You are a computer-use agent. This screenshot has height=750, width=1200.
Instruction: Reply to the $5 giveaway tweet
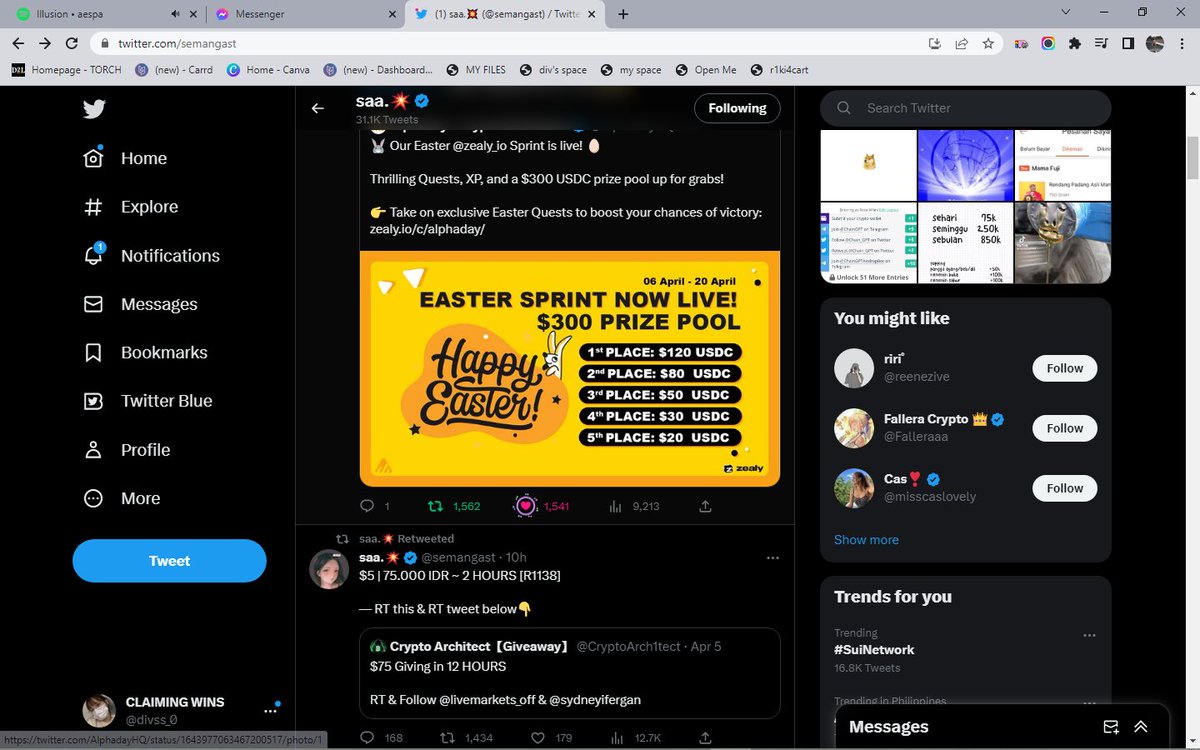point(368,738)
